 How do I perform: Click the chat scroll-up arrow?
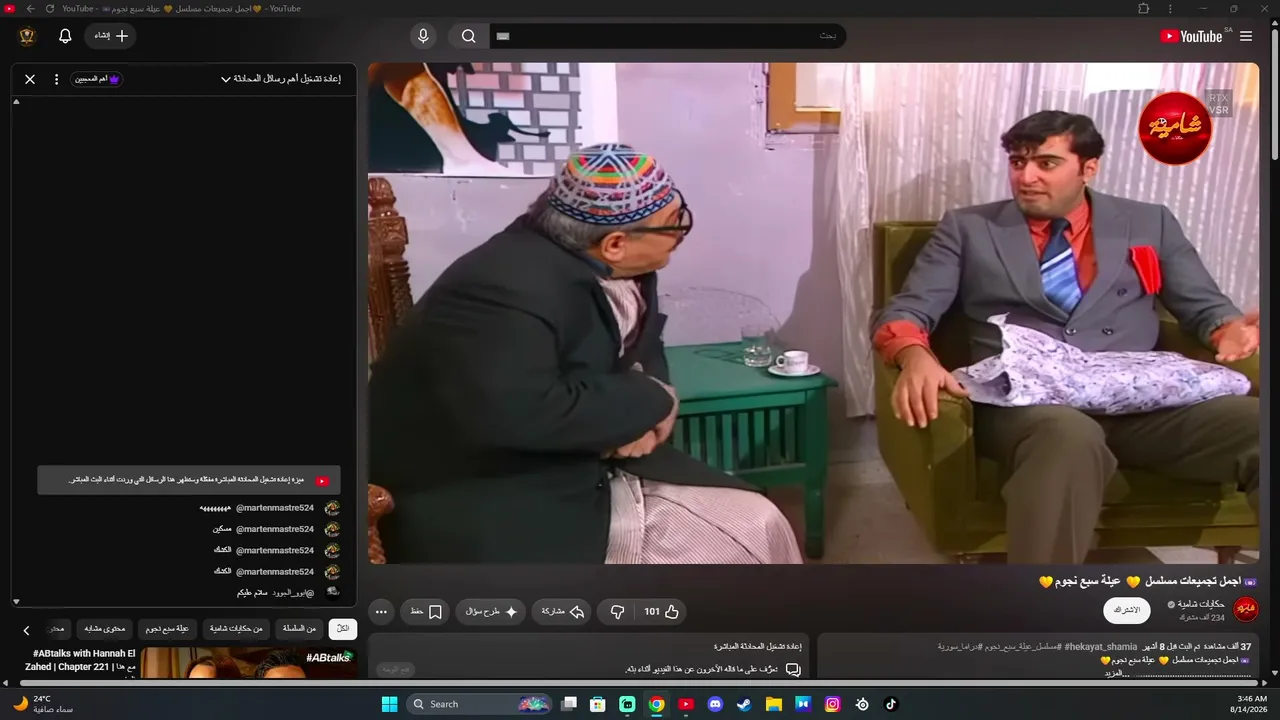[x=16, y=102]
